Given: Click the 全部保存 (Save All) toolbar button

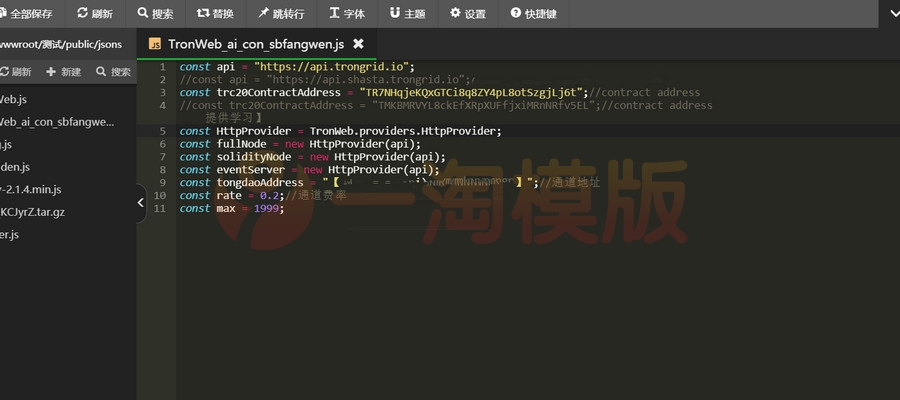Looking at the screenshot, I should click(29, 14).
